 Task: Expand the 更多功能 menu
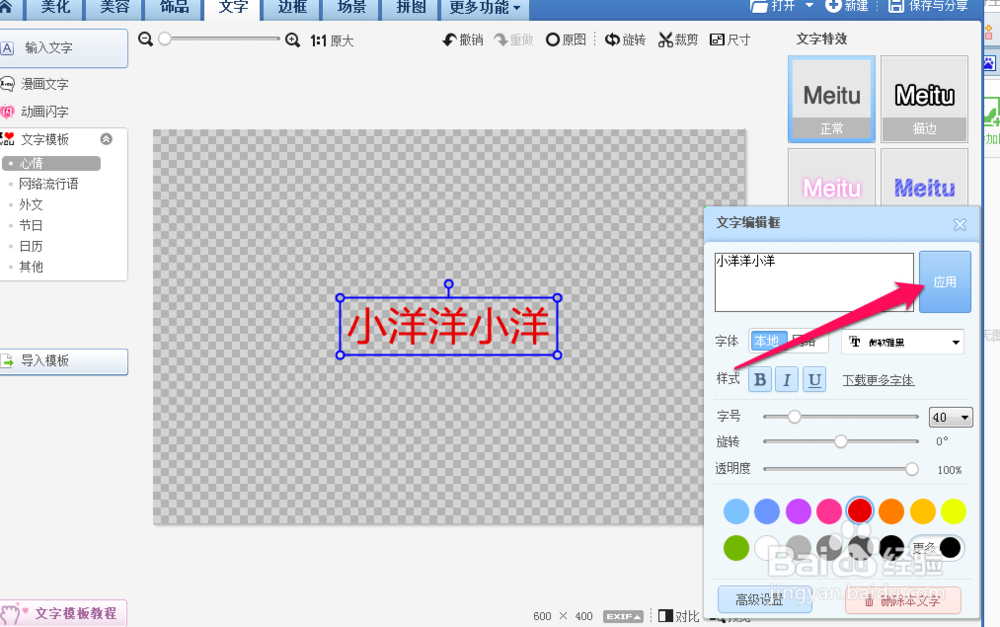tap(483, 8)
